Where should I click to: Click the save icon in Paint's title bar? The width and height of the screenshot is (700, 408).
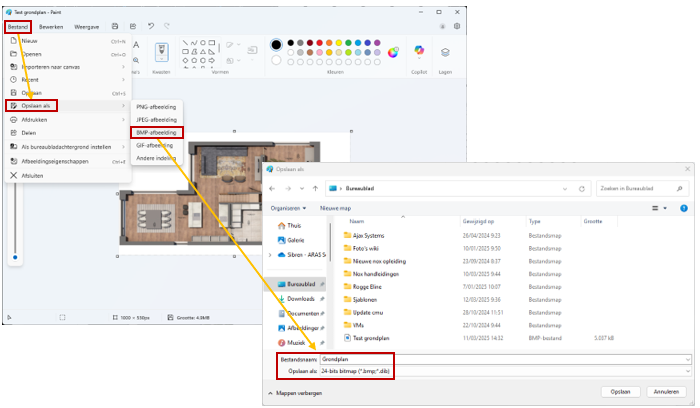click(x=116, y=25)
